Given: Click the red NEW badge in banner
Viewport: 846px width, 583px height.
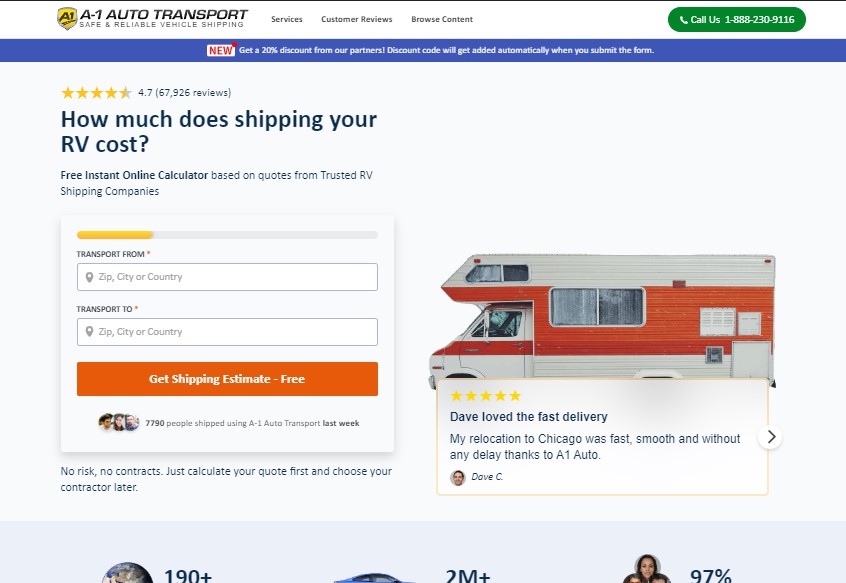Looking at the screenshot, I should pyautogui.click(x=221, y=50).
